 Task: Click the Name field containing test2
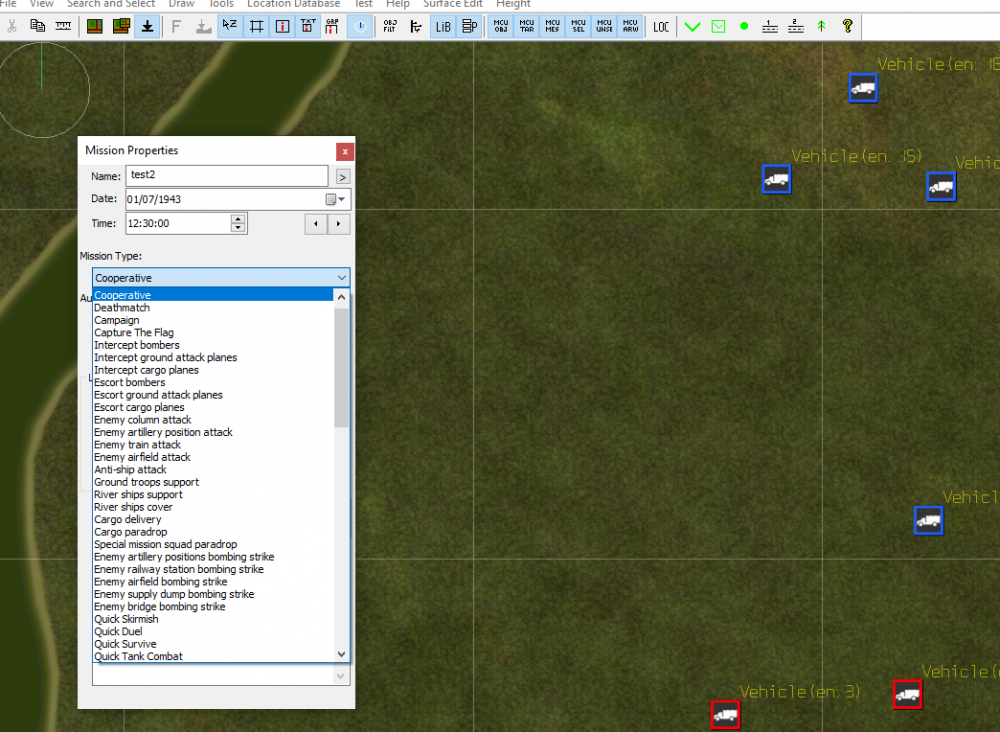coord(227,175)
